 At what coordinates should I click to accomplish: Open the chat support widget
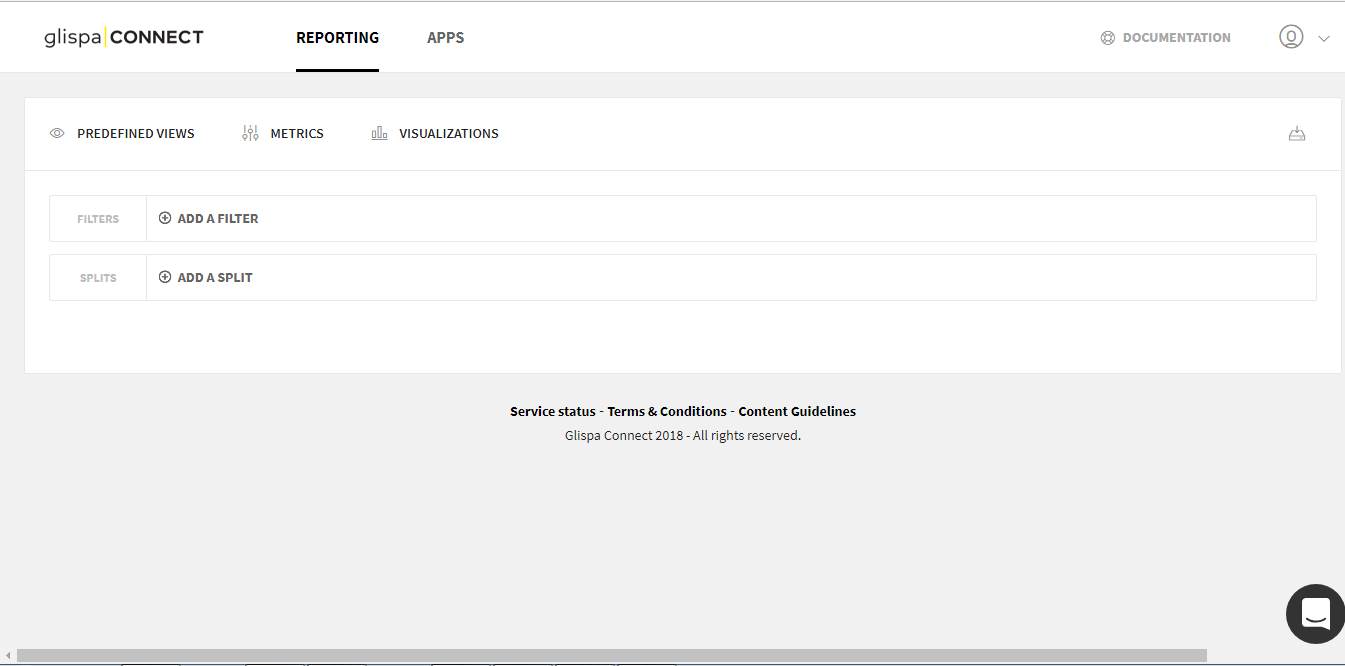(1315, 614)
